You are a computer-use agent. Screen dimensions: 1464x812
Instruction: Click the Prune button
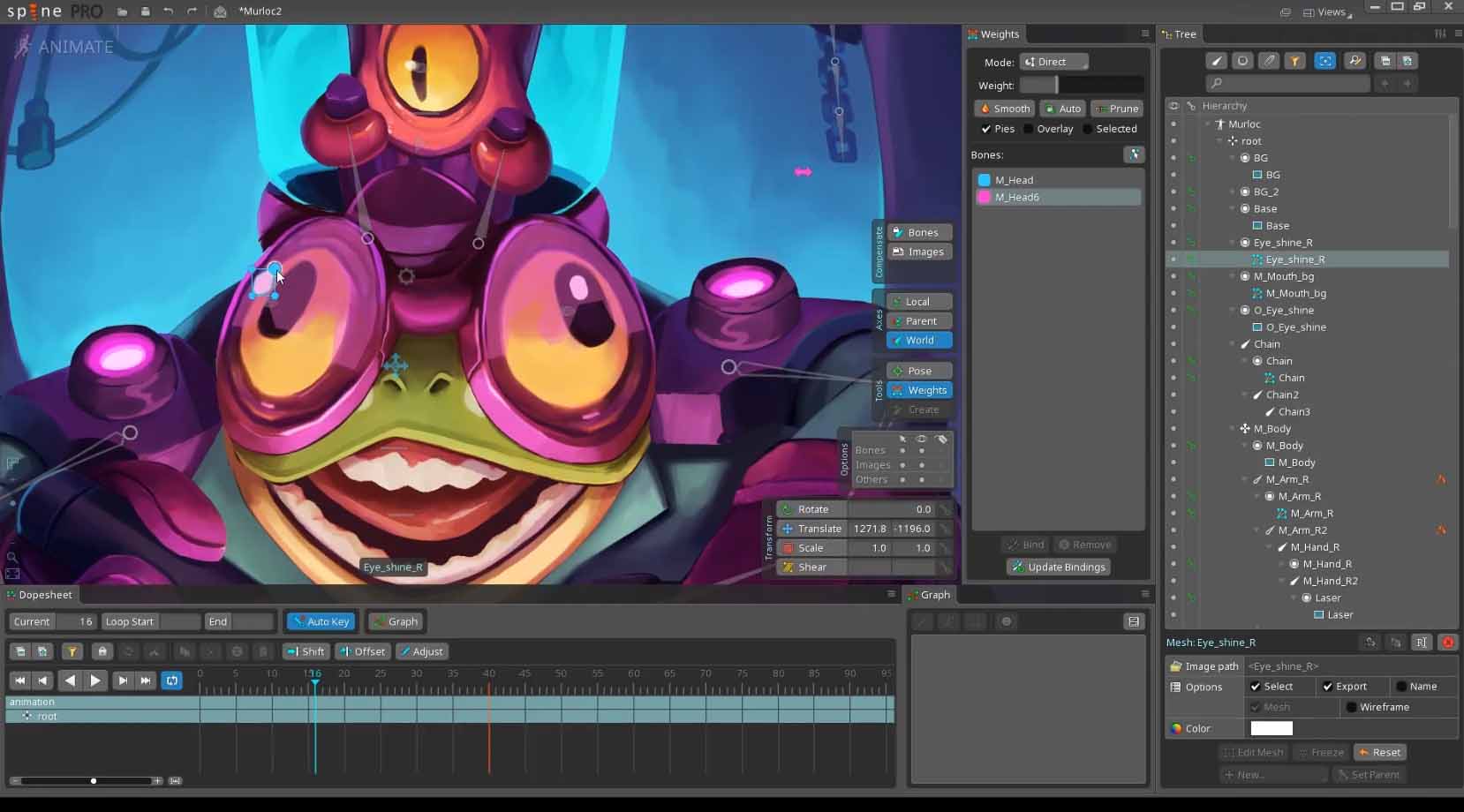tap(1117, 109)
